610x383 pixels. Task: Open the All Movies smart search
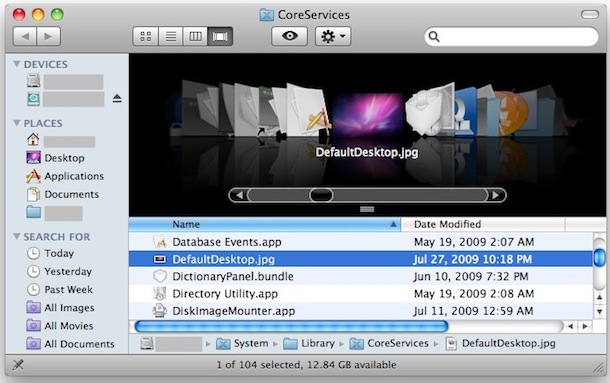(x=60, y=325)
